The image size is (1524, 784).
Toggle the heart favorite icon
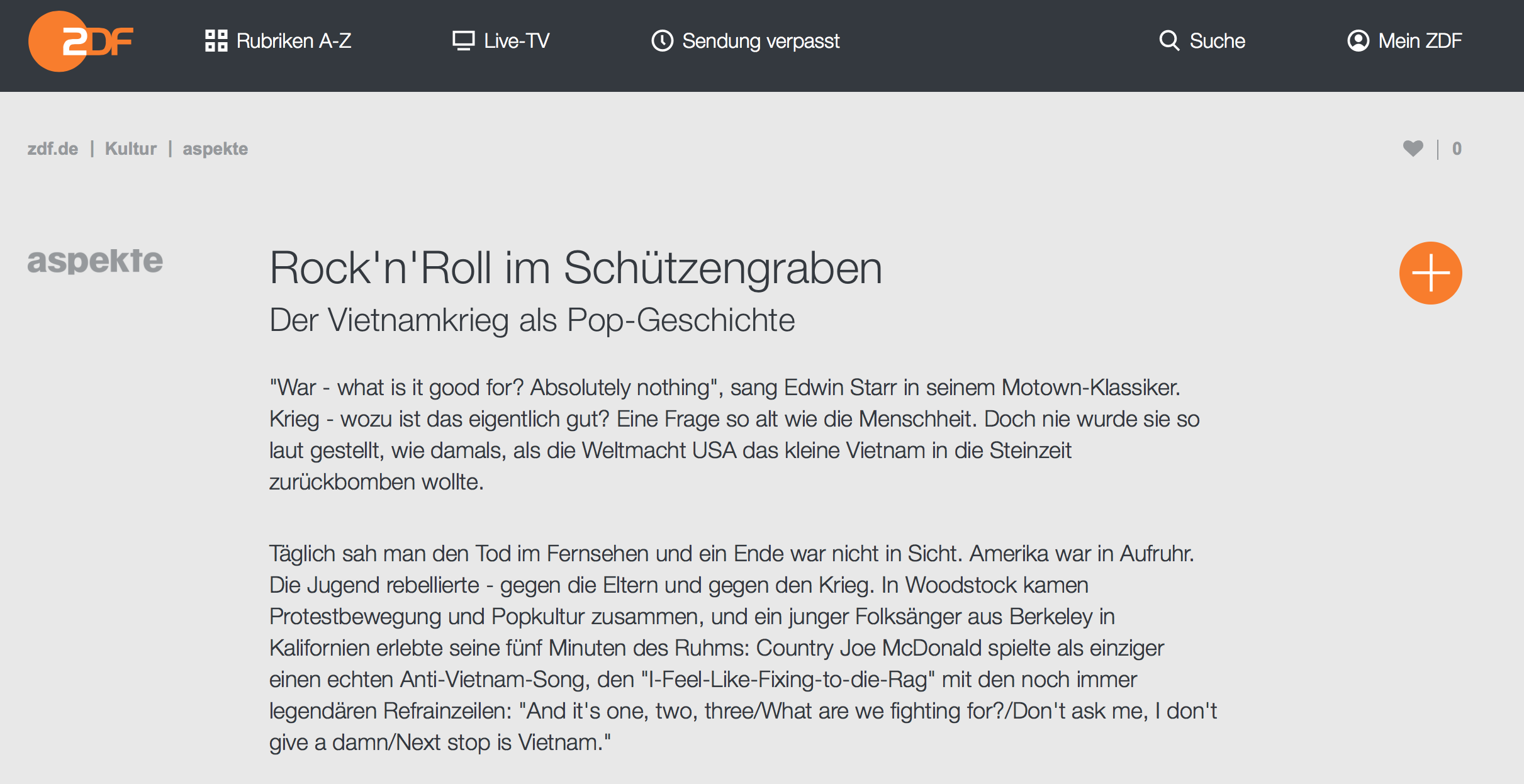1413,148
